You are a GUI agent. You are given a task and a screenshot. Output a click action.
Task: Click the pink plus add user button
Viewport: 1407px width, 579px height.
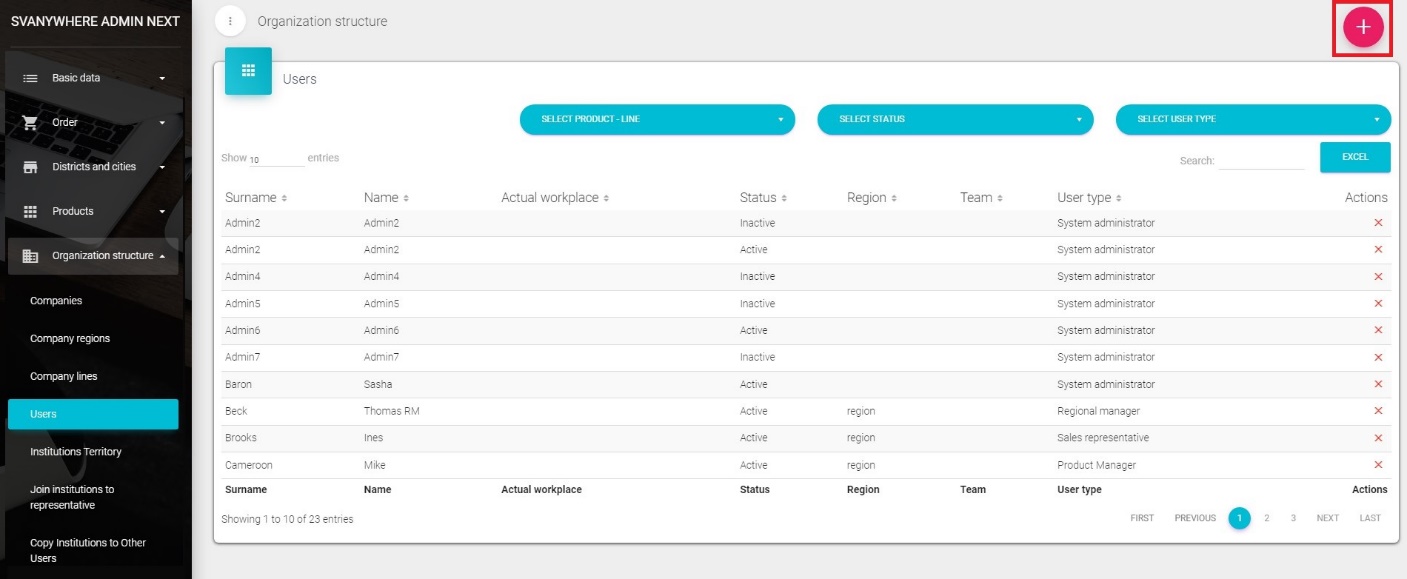coord(1362,28)
